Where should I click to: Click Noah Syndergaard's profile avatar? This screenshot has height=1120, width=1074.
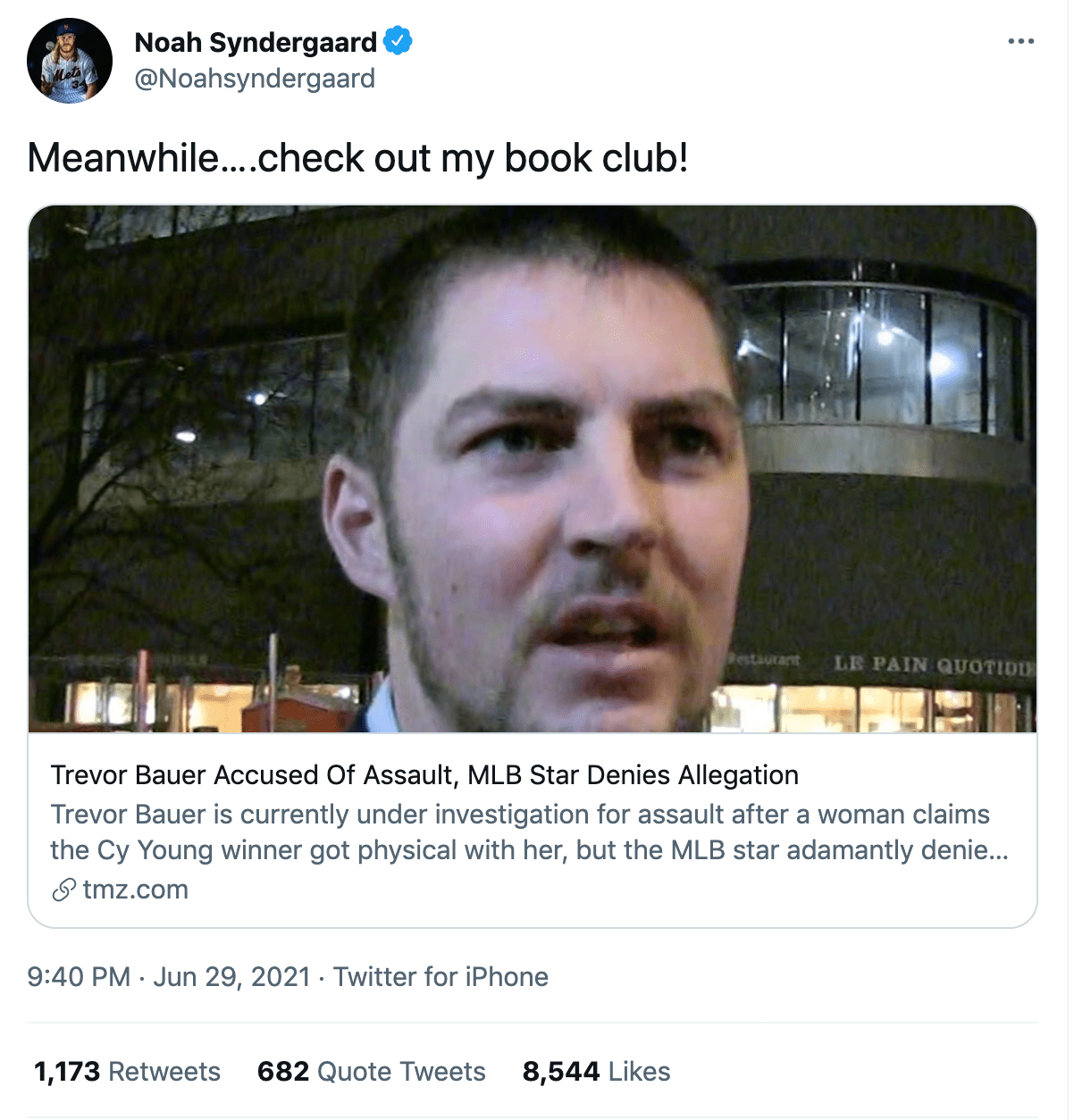click(70, 61)
